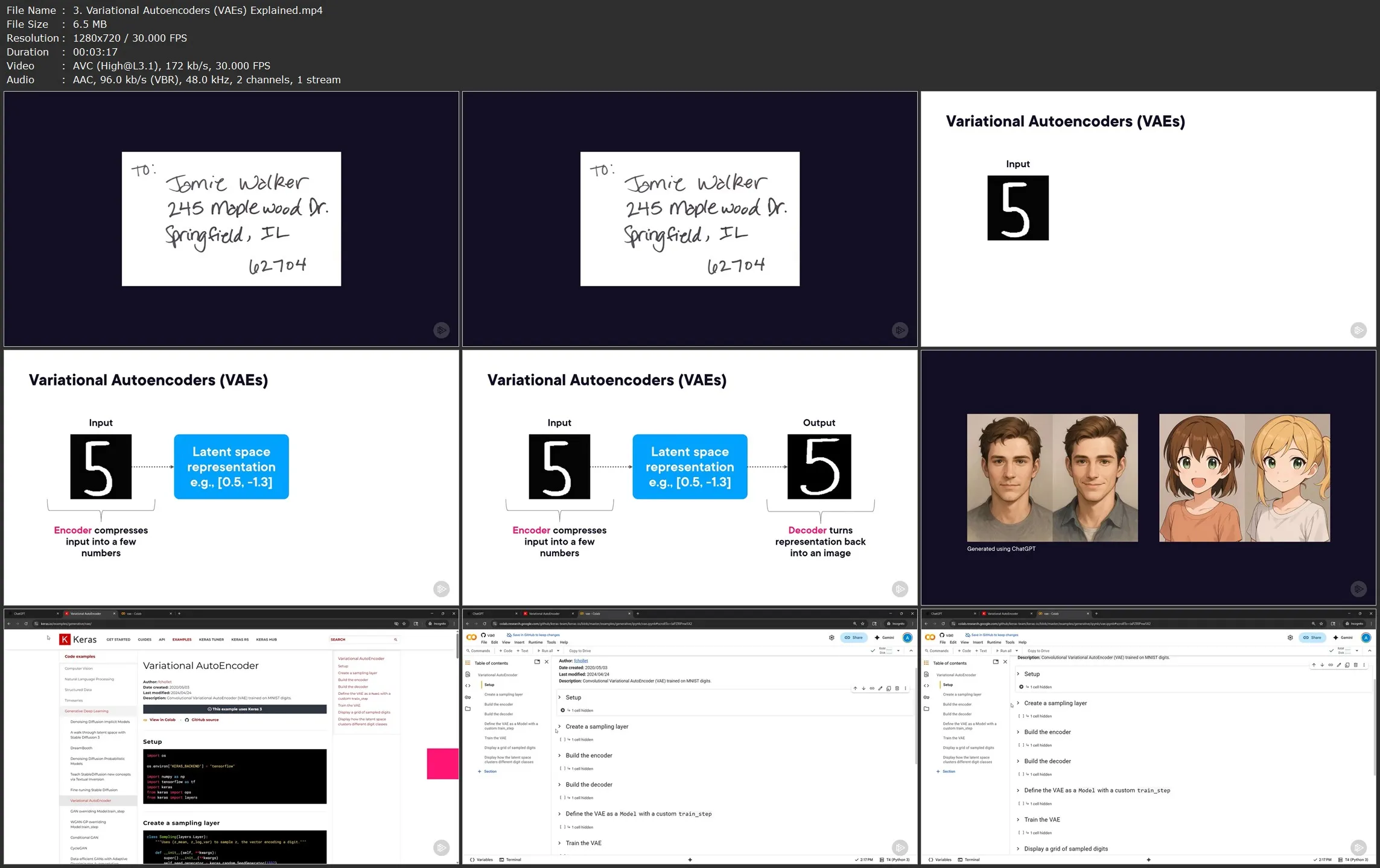Open Variables in middle Colab frame status bar
This screenshot has height=868, width=1380.
tap(481, 860)
